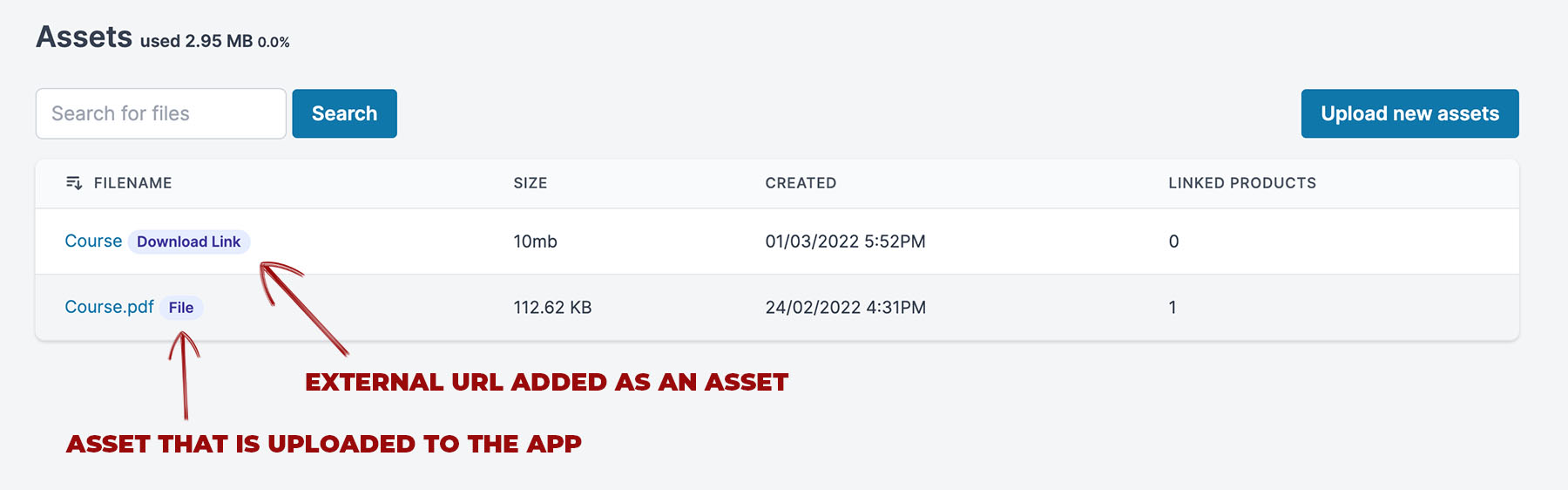Image resolution: width=1568 pixels, height=490 pixels.
Task: Click the CREATED column header
Action: tap(801, 183)
